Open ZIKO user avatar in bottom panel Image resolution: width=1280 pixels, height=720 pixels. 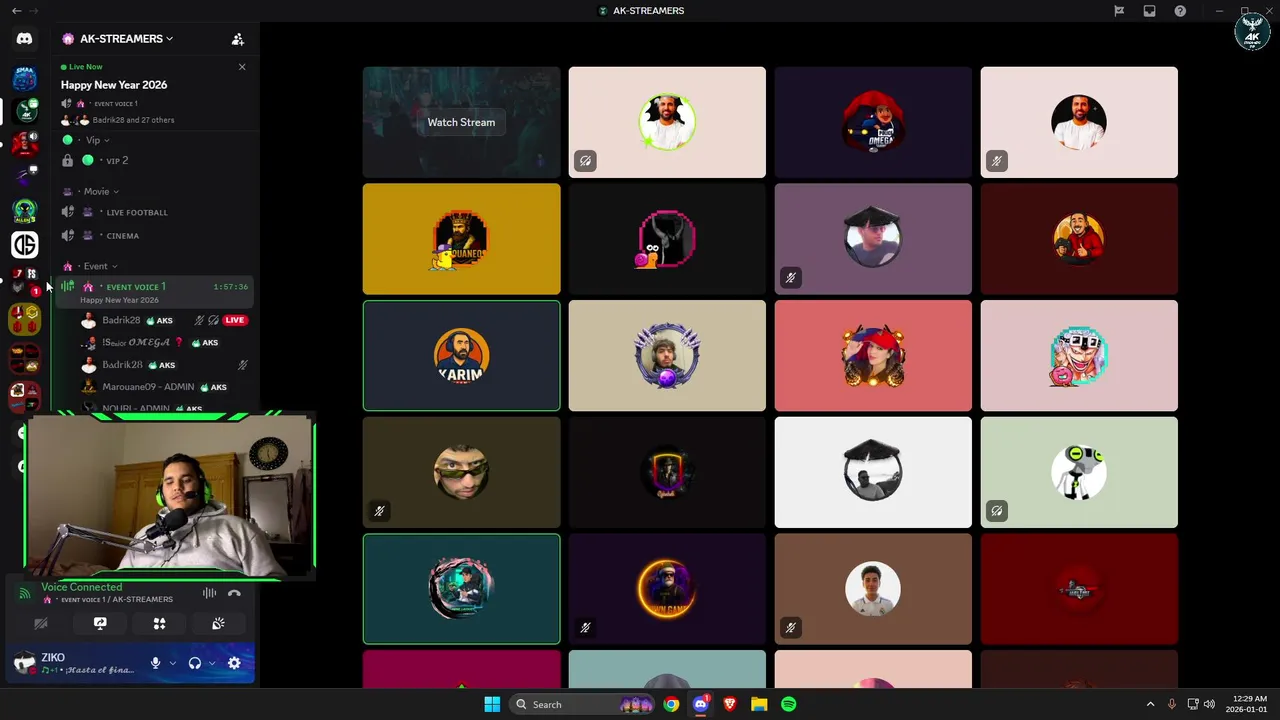(x=25, y=662)
